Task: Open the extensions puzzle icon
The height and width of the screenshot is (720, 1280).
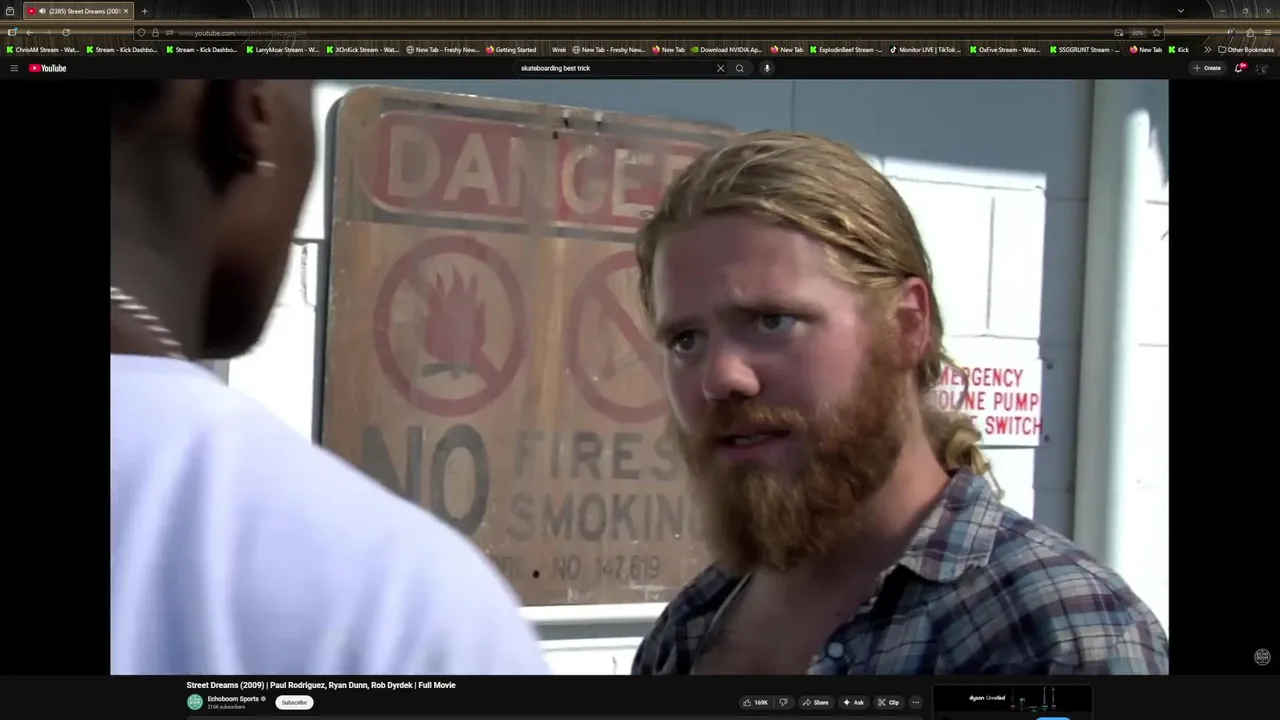Action: point(1250,32)
